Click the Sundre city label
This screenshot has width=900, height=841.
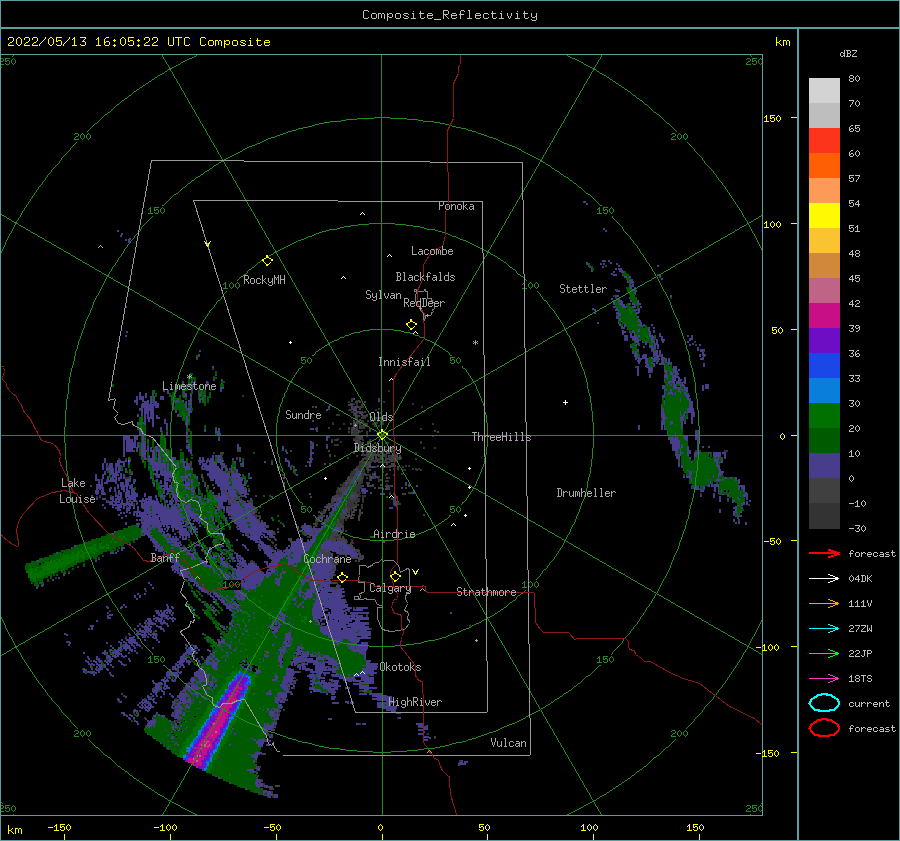coord(304,415)
